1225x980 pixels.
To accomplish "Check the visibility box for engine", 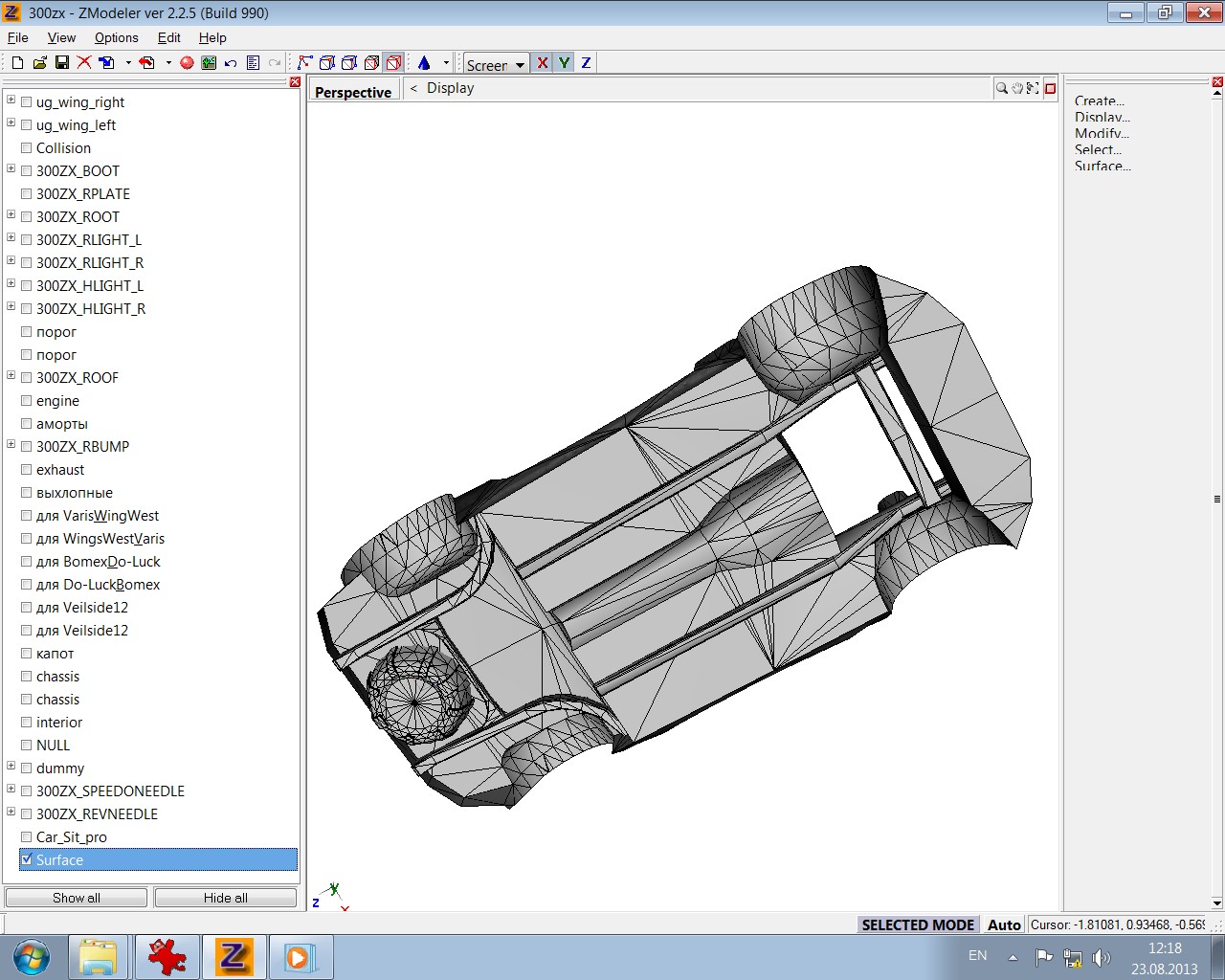I will point(27,401).
